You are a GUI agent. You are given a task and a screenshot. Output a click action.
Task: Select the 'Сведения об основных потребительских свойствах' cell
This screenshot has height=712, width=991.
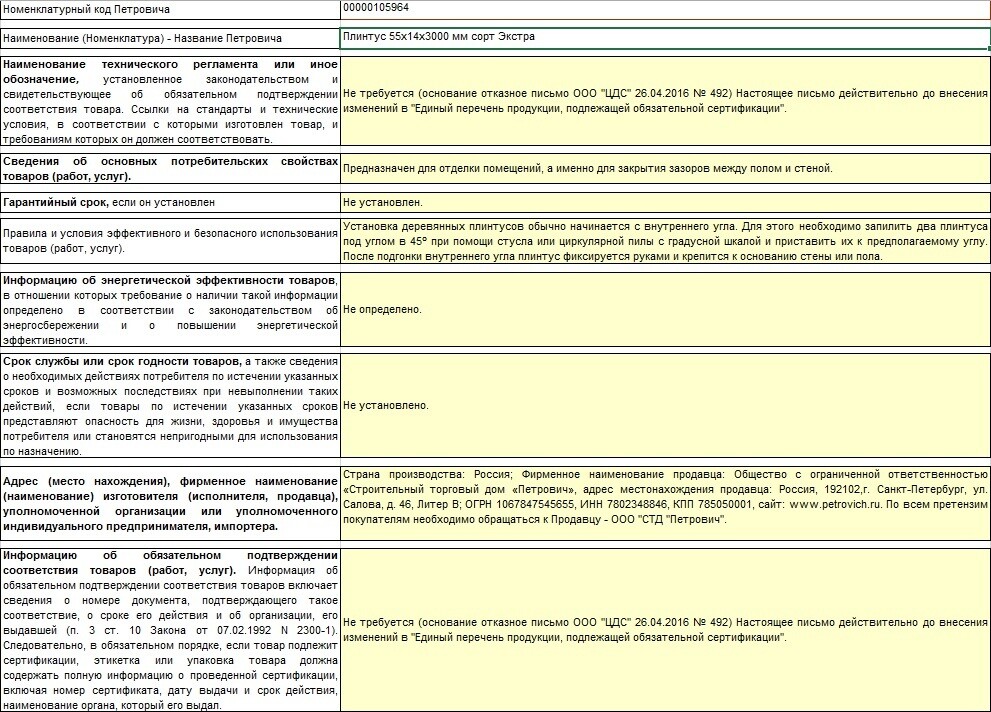(170, 168)
